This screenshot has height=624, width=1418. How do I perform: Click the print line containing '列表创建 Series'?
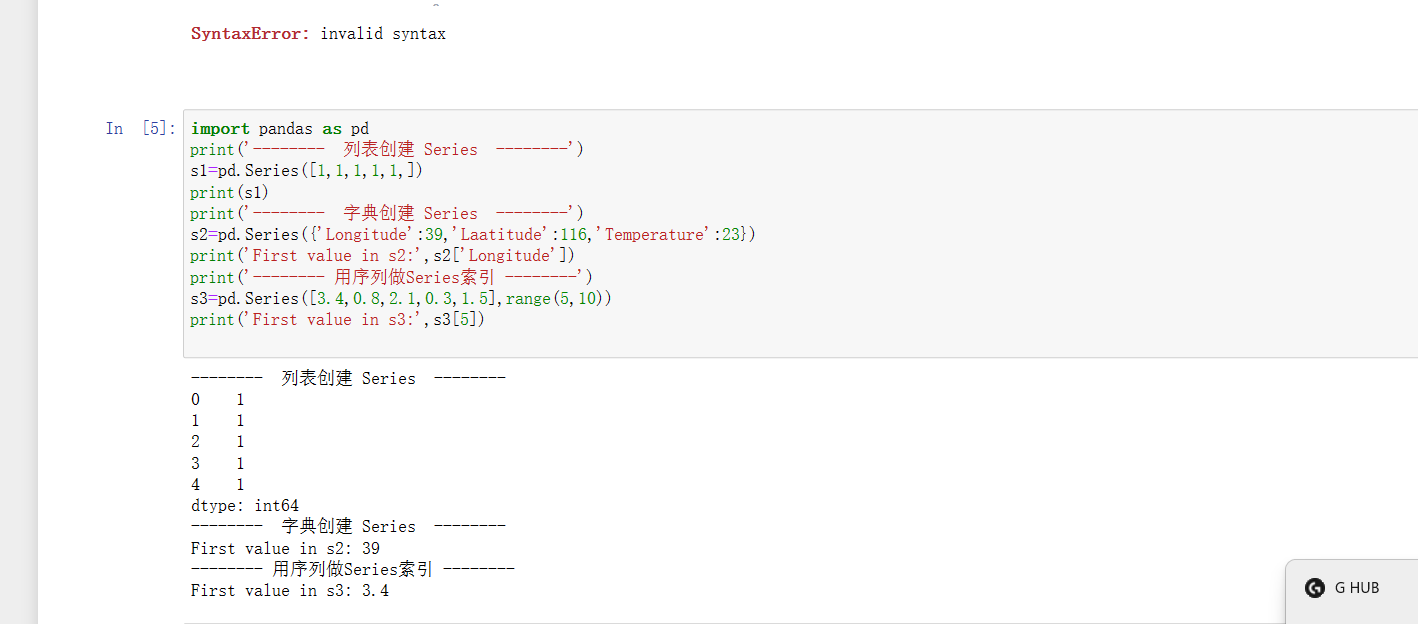(387, 150)
